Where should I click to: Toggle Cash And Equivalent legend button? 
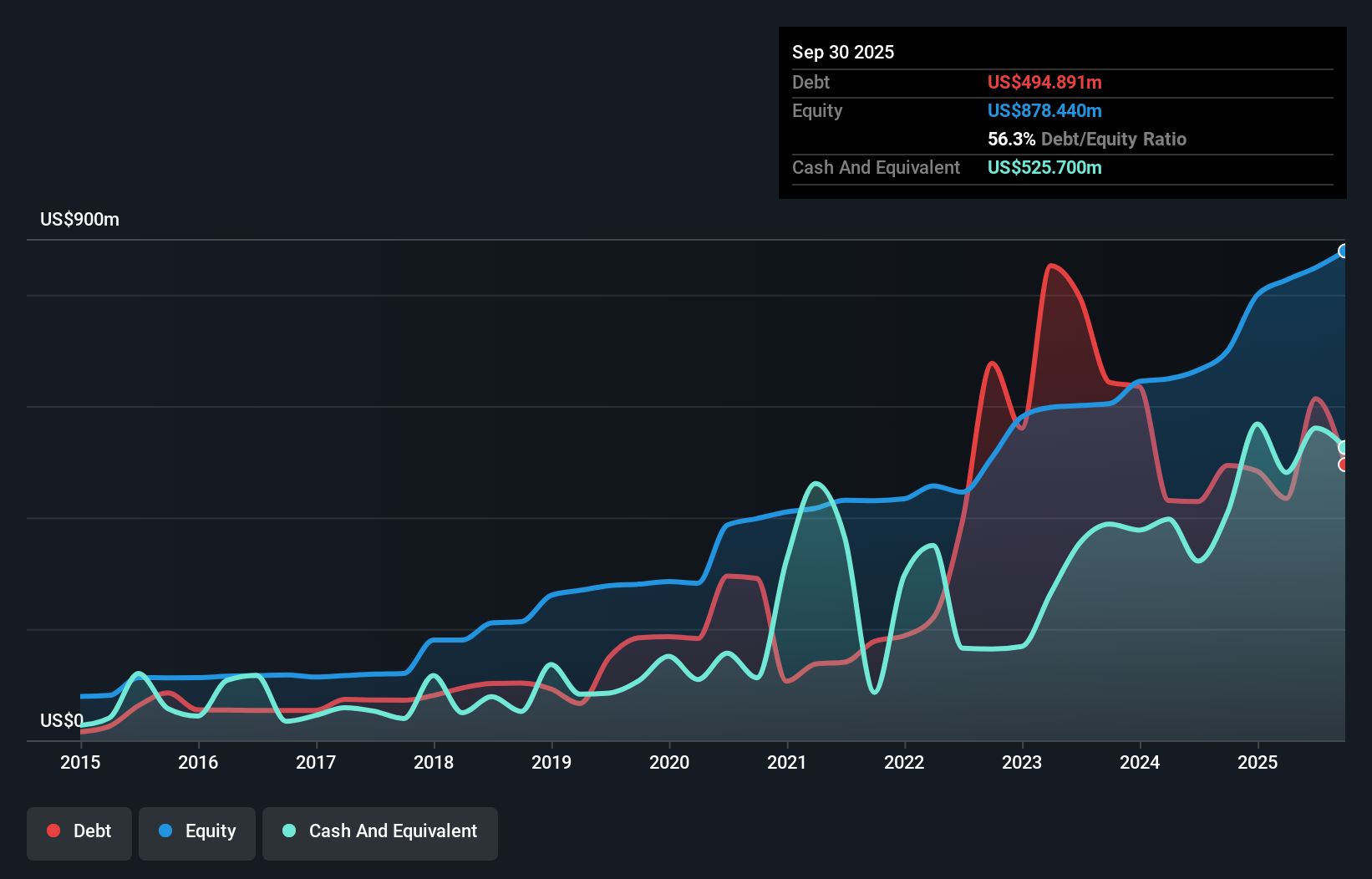point(380,831)
